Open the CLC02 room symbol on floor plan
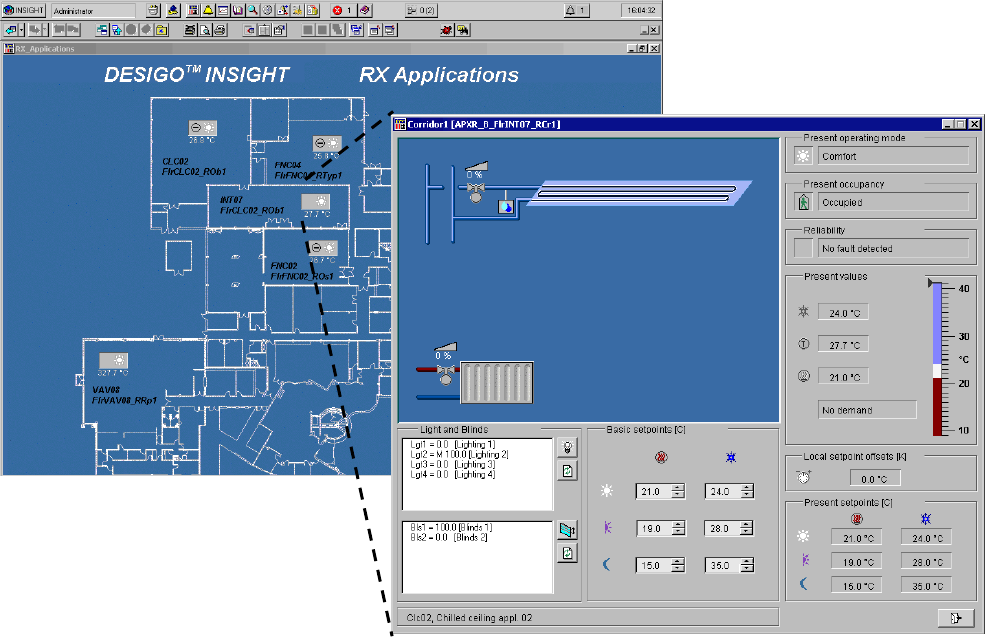985x637 pixels. point(202,128)
